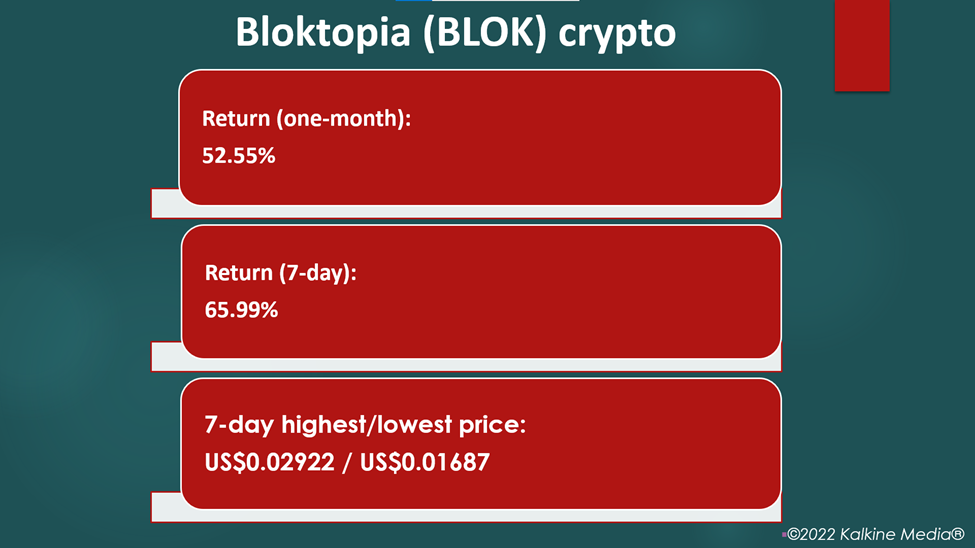Select the 7-day highest/lowest price heading
Image resolution: width=975 pixels, height=548 pixels.
[x=365, y=425]
